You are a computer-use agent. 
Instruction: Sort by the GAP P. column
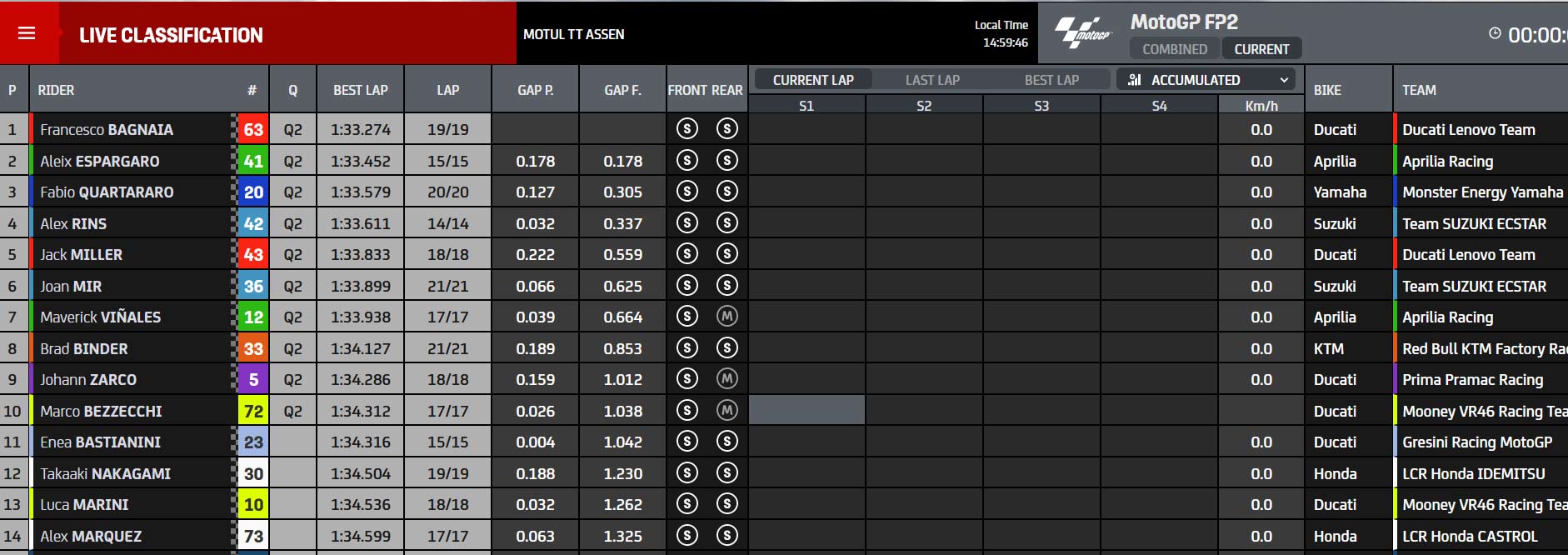535,90
